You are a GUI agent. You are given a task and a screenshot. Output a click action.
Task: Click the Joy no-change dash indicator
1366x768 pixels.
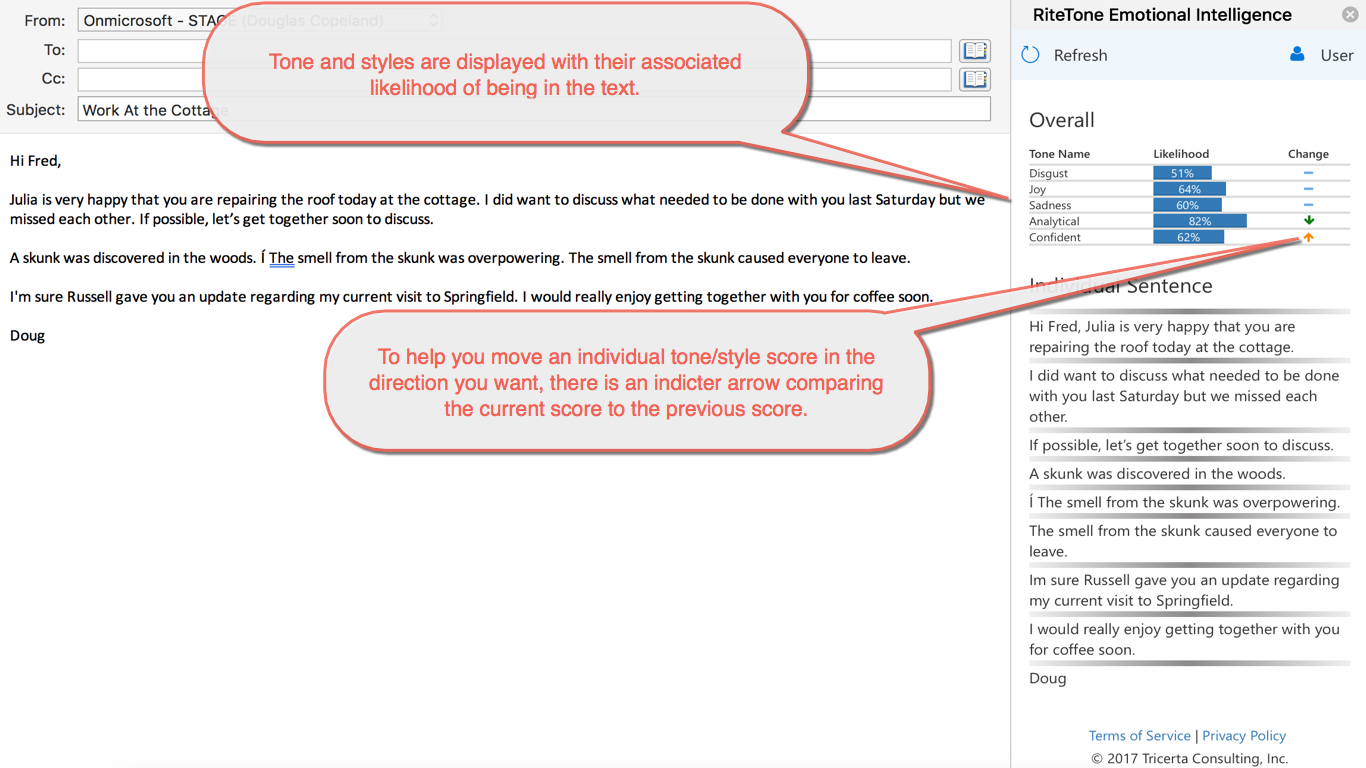[1308, 189]
